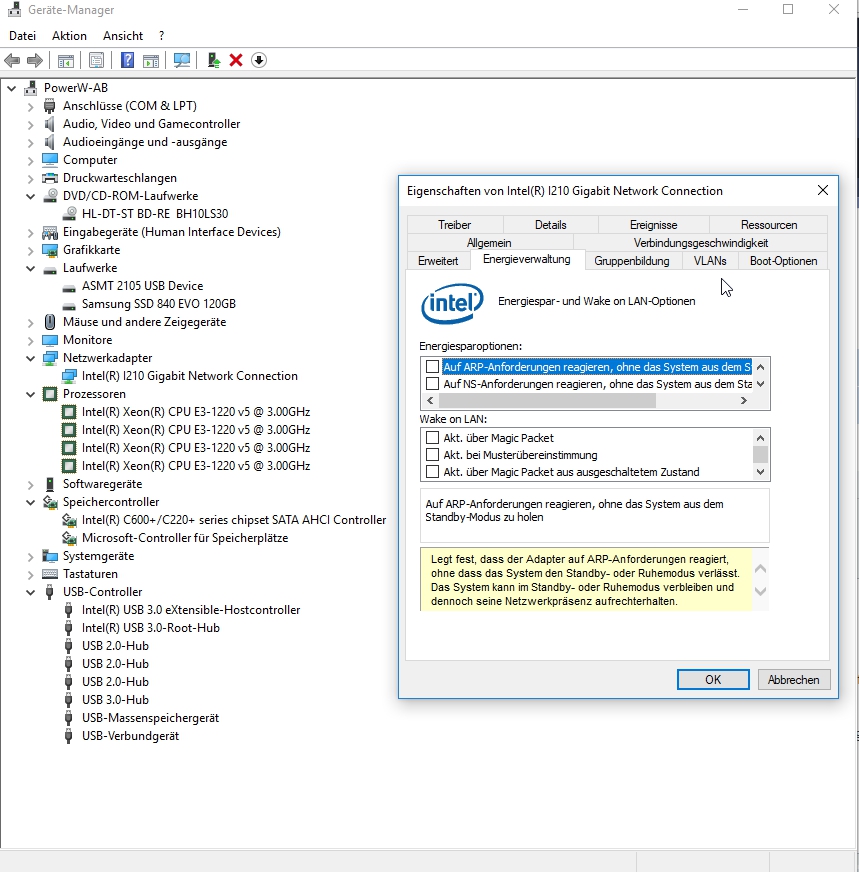Collapse the Prozessoren tree node
Image resolution: width=859 pixels, height=872 pixels.
click(31, 394)
